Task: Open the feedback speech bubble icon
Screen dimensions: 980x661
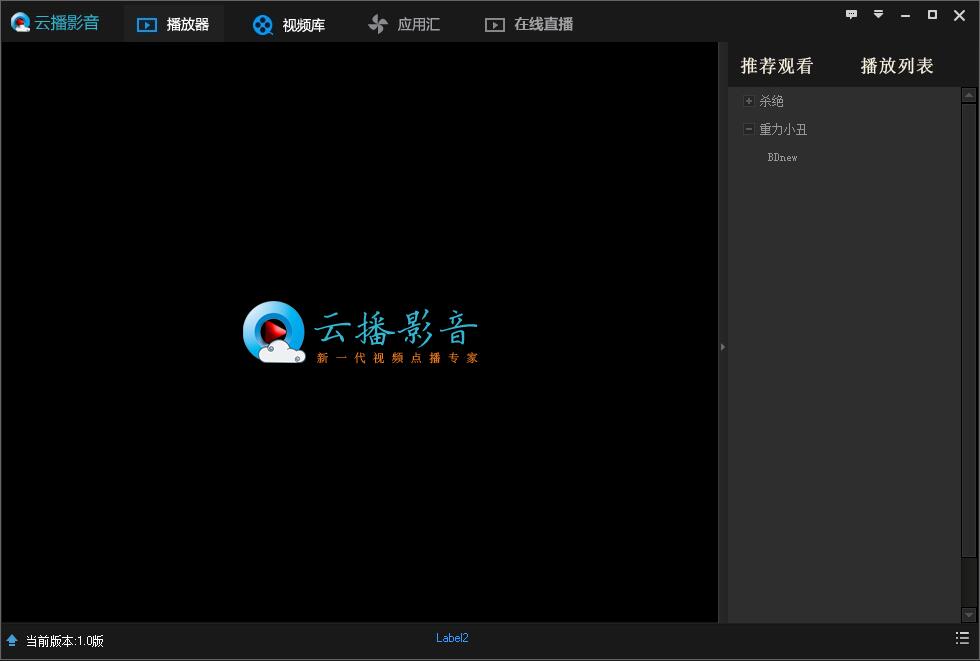Action: [x=851, y=15]
